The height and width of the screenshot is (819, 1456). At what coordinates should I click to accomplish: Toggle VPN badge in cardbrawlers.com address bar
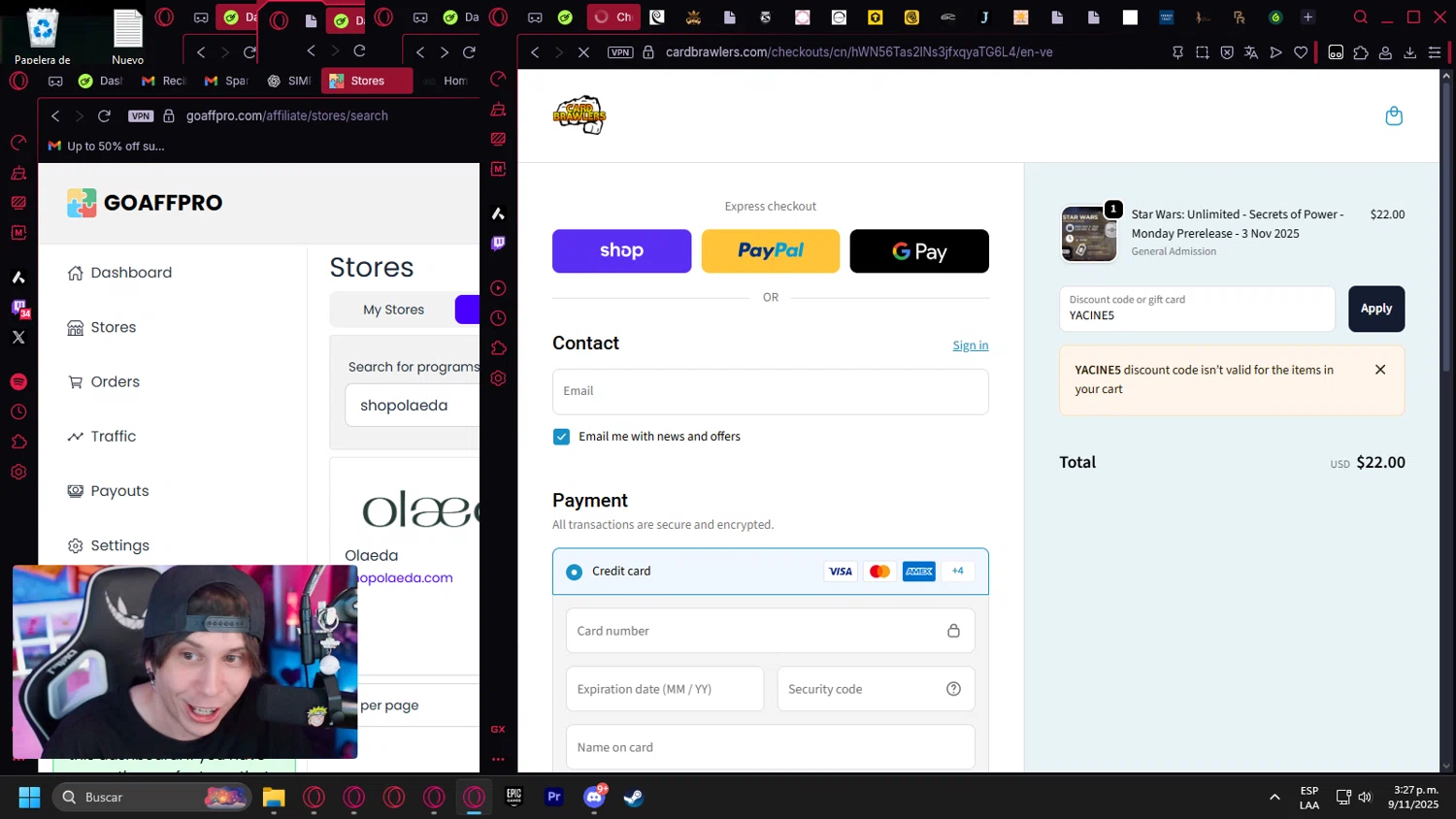(x=620, y=52)
